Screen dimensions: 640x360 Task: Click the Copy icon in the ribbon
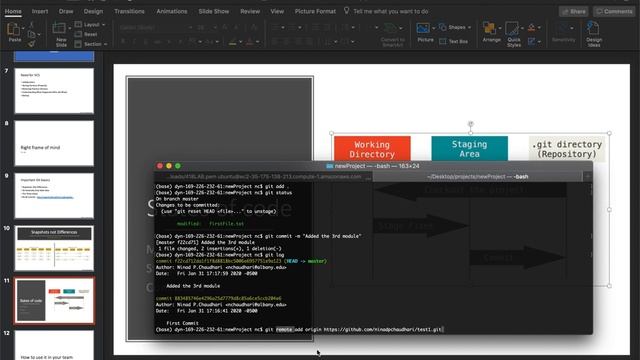click(31, 34)
